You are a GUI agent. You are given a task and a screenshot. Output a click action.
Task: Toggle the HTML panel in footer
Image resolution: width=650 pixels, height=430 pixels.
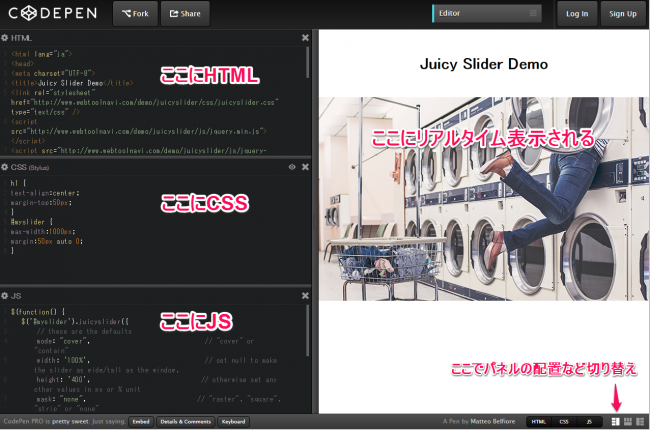(x=538, y=422)
